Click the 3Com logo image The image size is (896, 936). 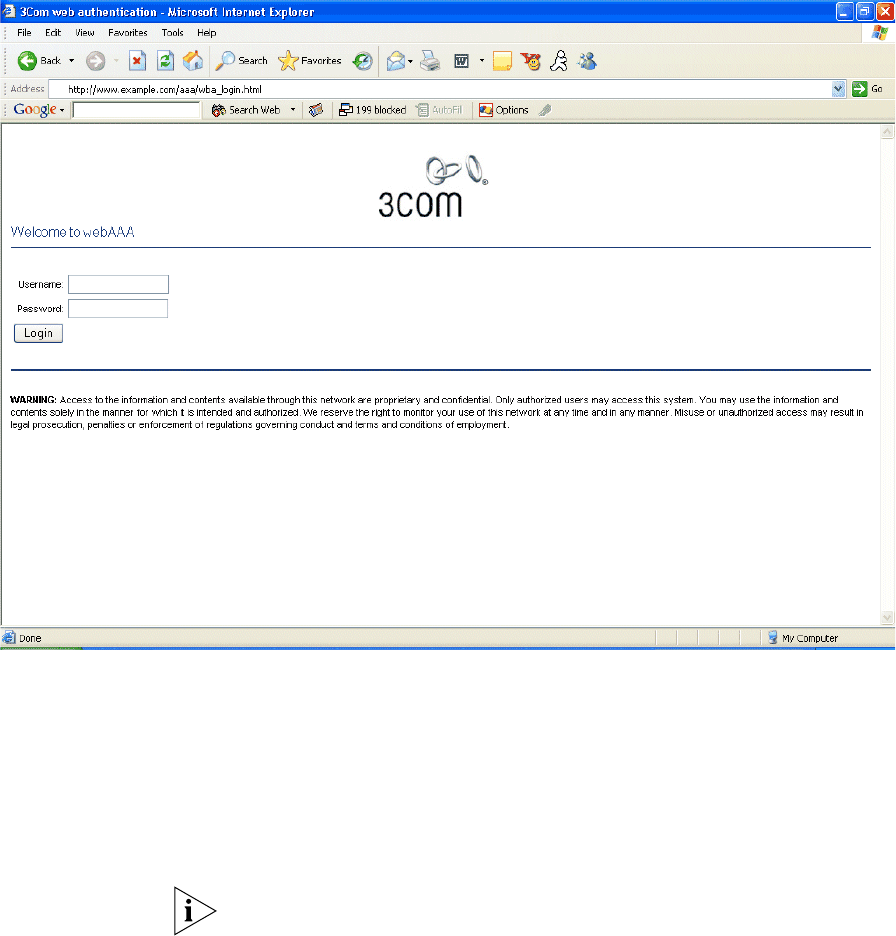tap(433, 186)
